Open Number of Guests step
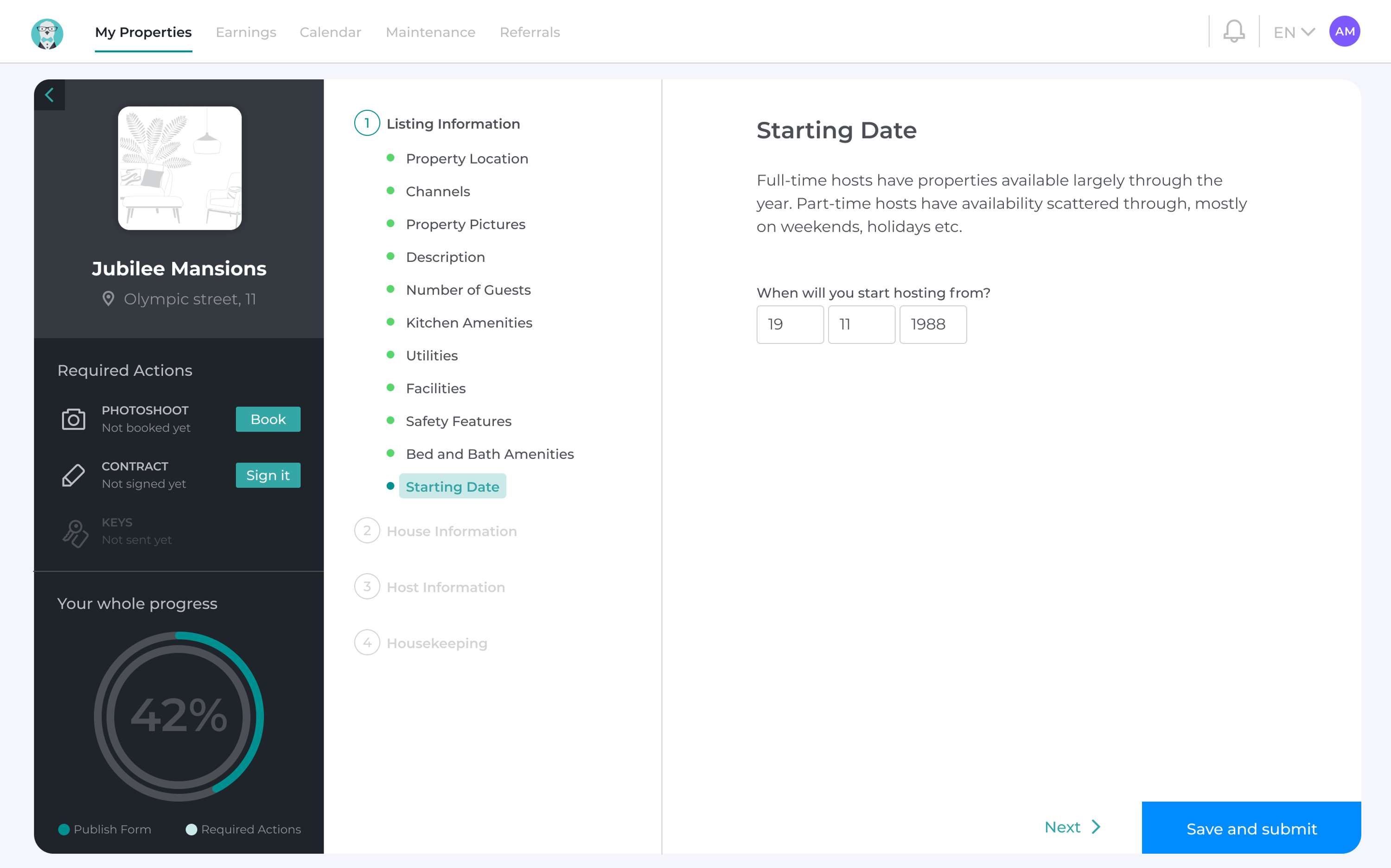Screen dimensions: 1391x868 [x=468, y=290]
